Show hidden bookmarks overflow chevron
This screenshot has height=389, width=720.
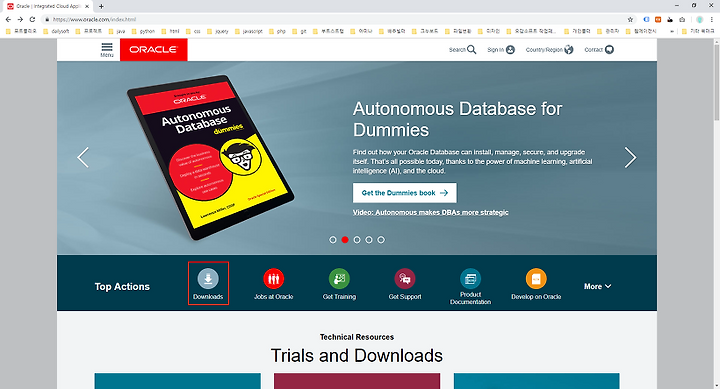(672, 31)
